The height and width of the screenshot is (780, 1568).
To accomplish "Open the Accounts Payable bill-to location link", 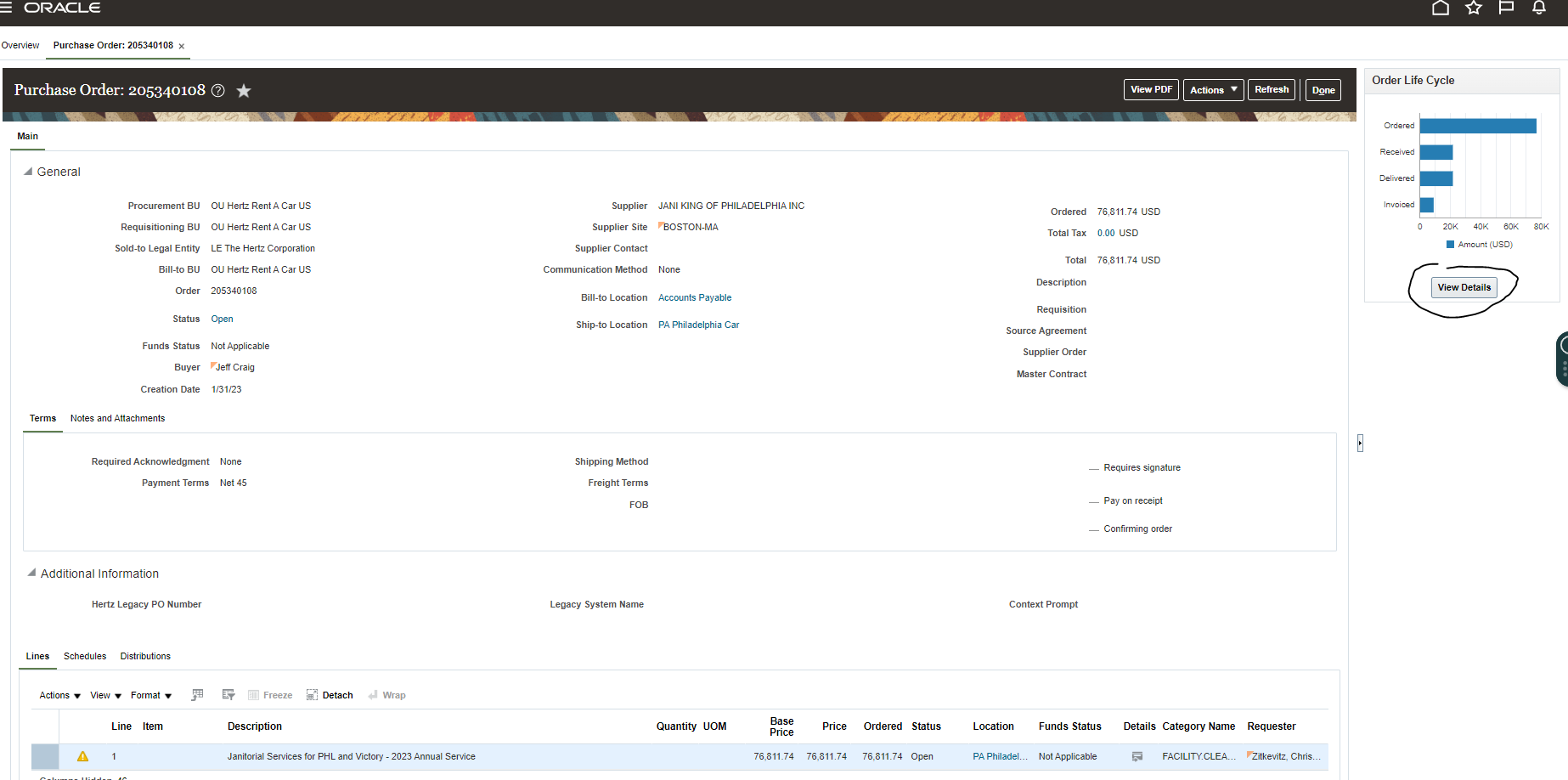I will pos(695,297).
